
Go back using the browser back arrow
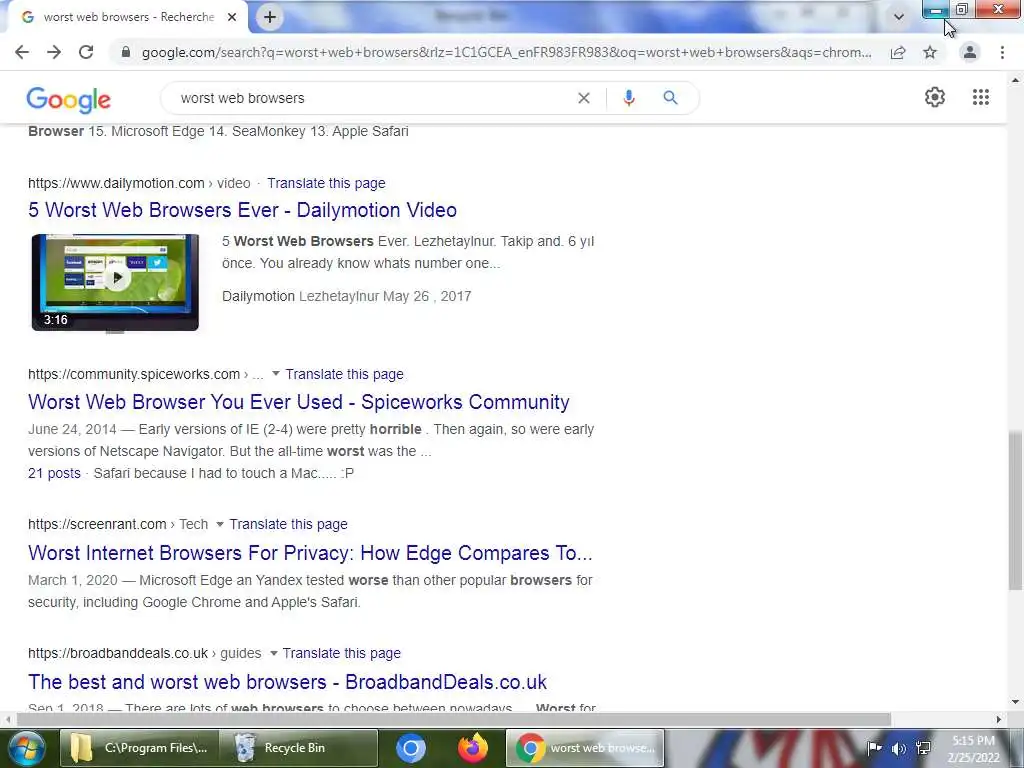pos(22,52)
